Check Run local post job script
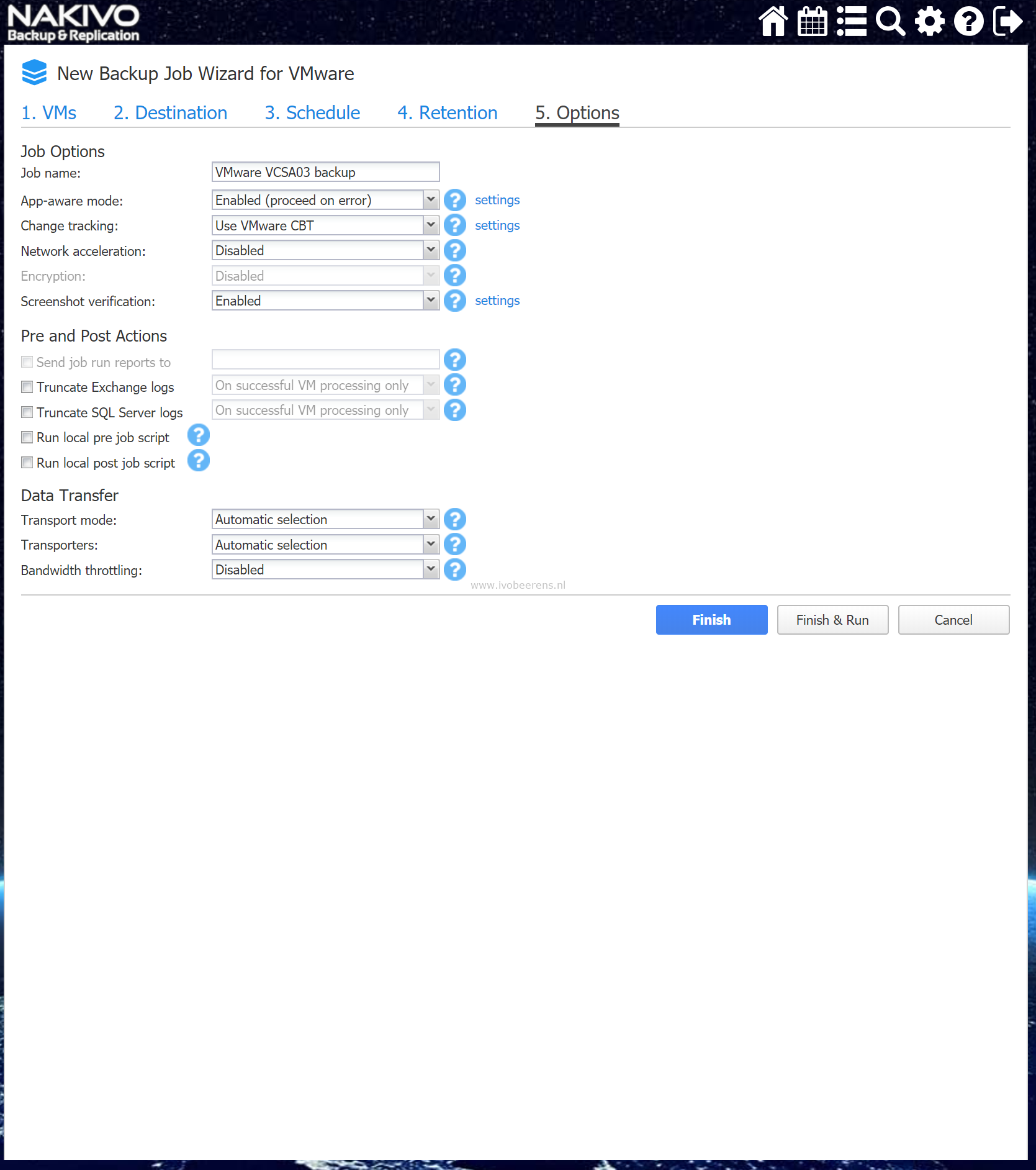The width and height of the screenshot is (1036, 1170). click(27, 463)
